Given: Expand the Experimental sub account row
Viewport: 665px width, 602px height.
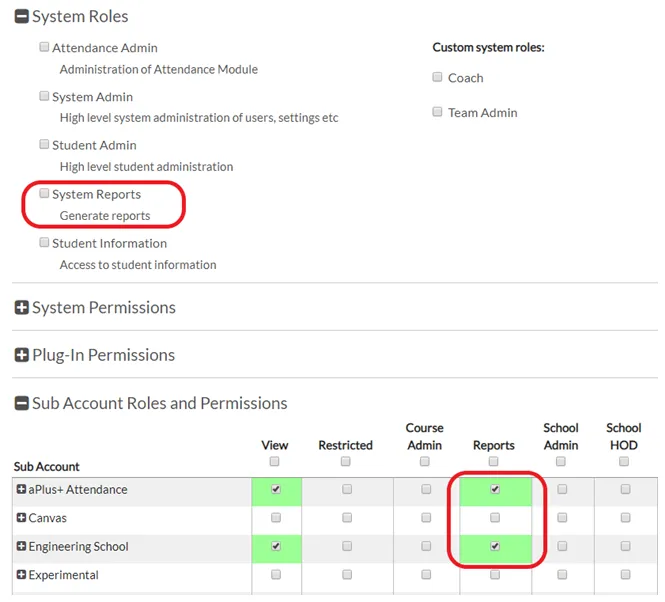Looking at the screenshot, I should (x=21, y=575).
